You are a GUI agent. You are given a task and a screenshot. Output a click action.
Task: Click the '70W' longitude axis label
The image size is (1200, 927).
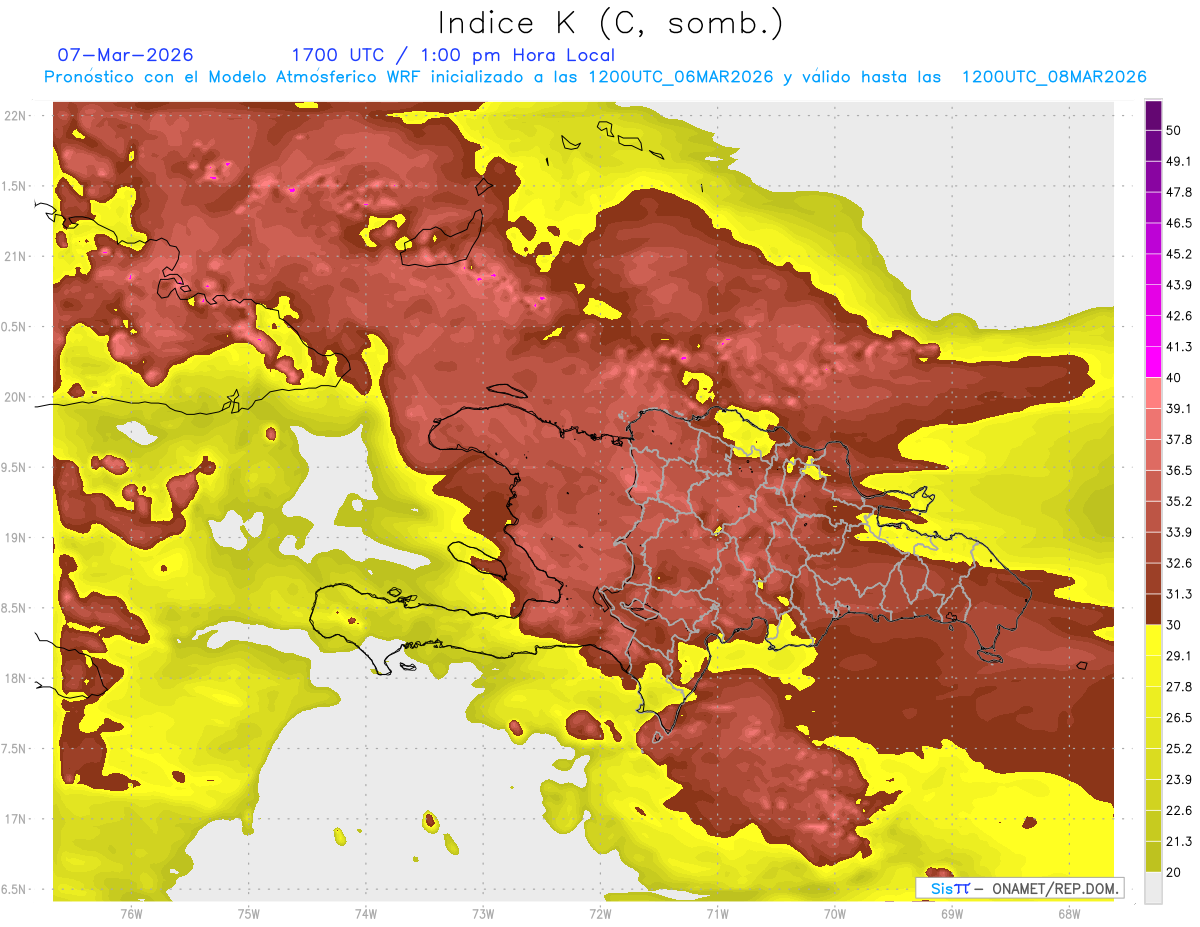(835, 913)
